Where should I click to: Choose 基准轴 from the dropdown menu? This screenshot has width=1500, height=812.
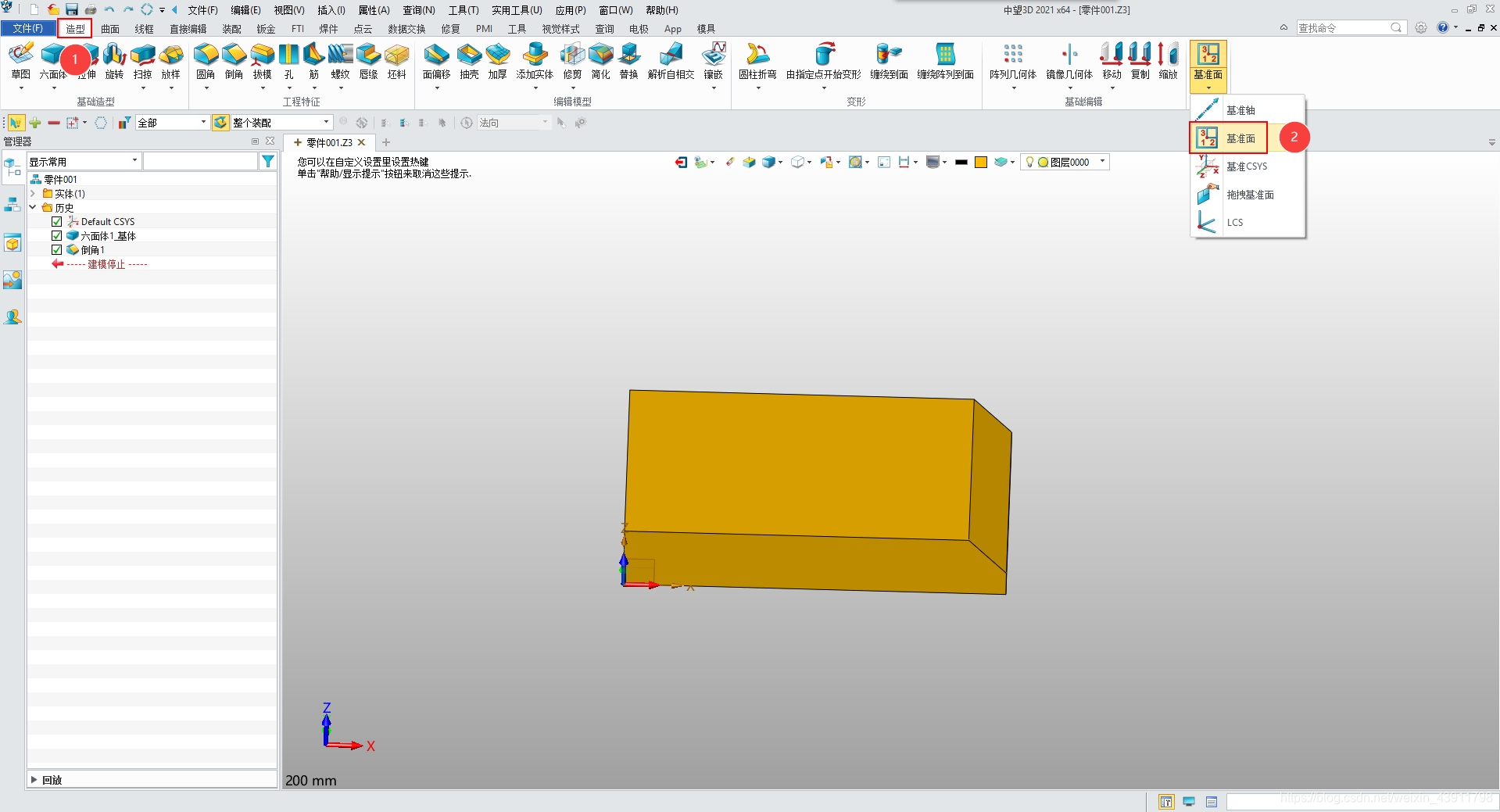click(x=1248, y=110)
